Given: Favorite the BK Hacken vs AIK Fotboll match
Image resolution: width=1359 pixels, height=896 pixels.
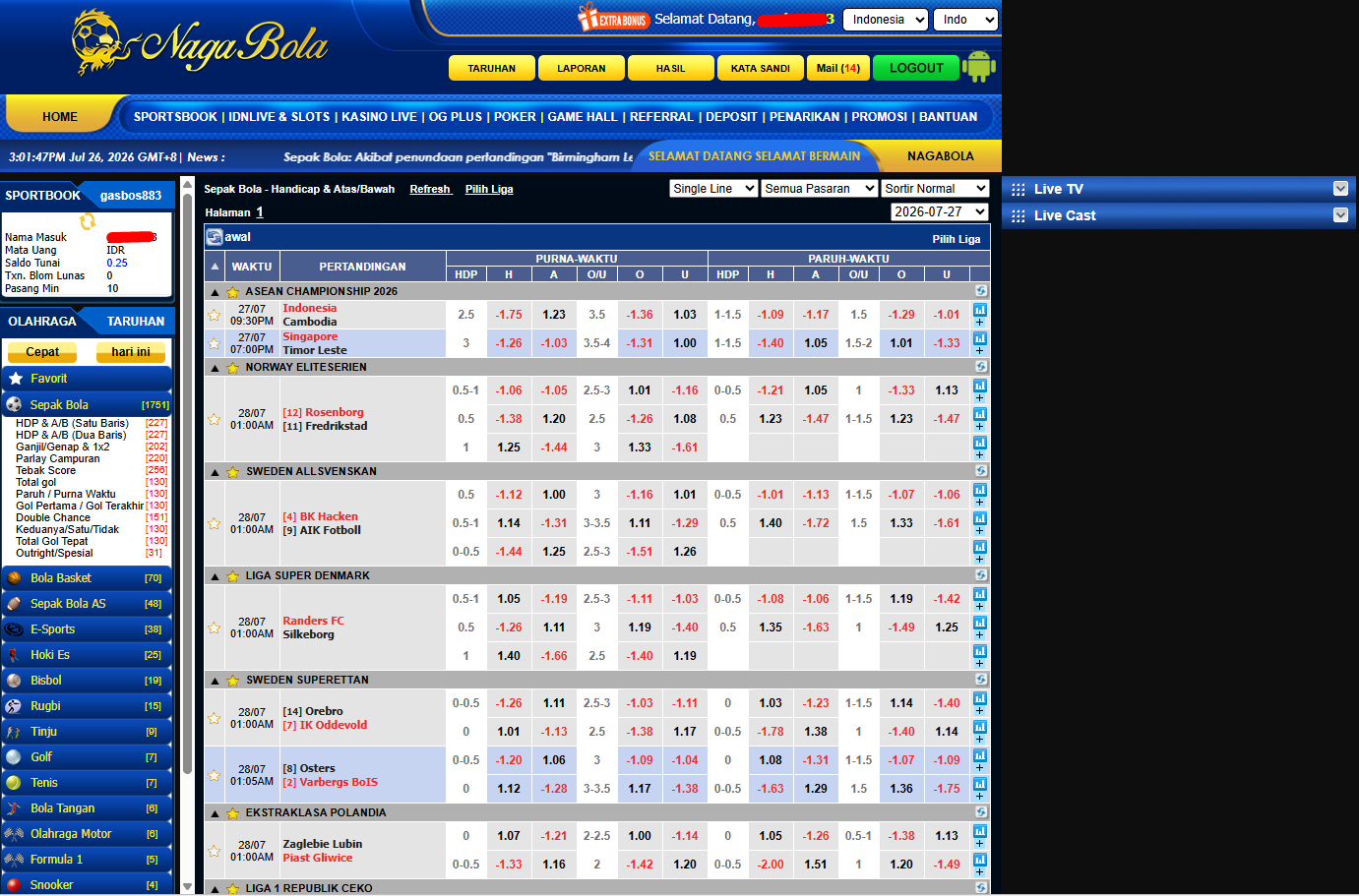Looking at the screenshot, I should 214,523.
